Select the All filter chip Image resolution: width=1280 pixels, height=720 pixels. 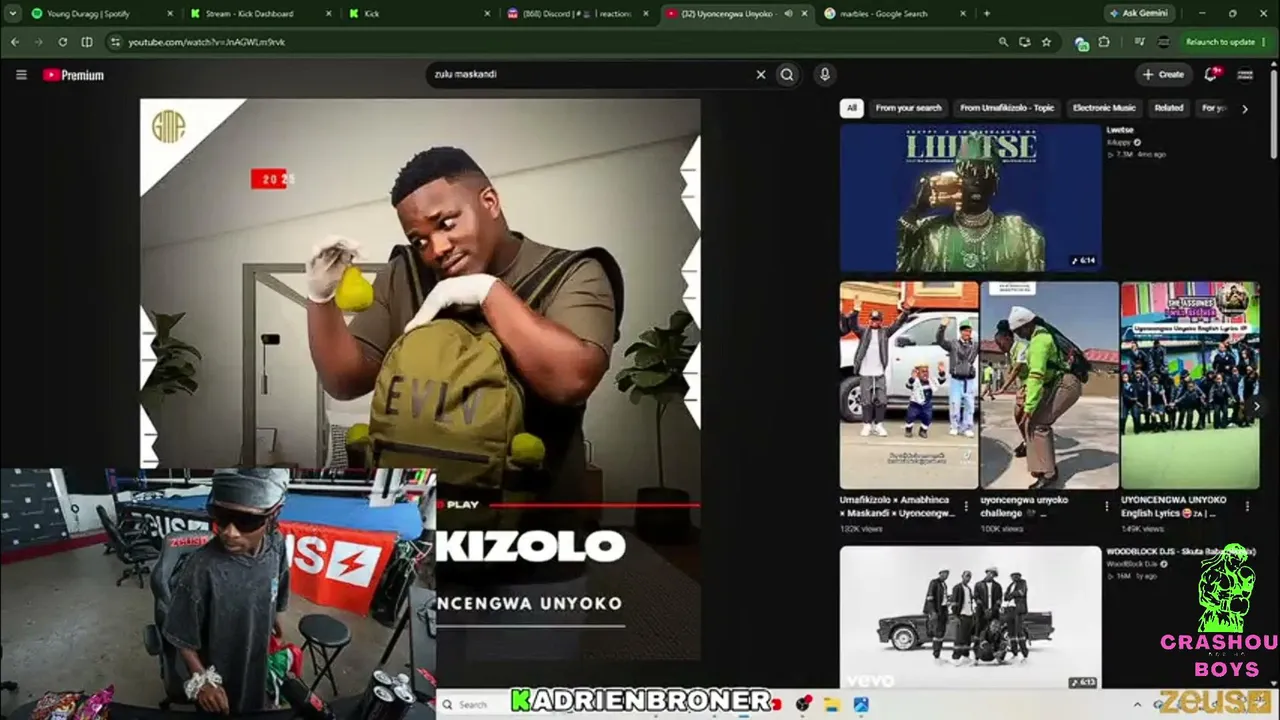click(852, 108)
